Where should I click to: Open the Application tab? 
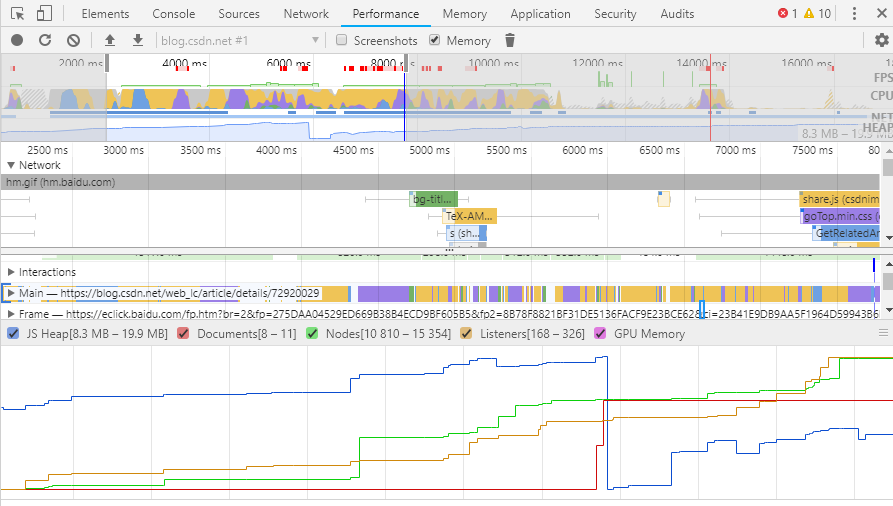pyautogui.click(x=540, y=14)
